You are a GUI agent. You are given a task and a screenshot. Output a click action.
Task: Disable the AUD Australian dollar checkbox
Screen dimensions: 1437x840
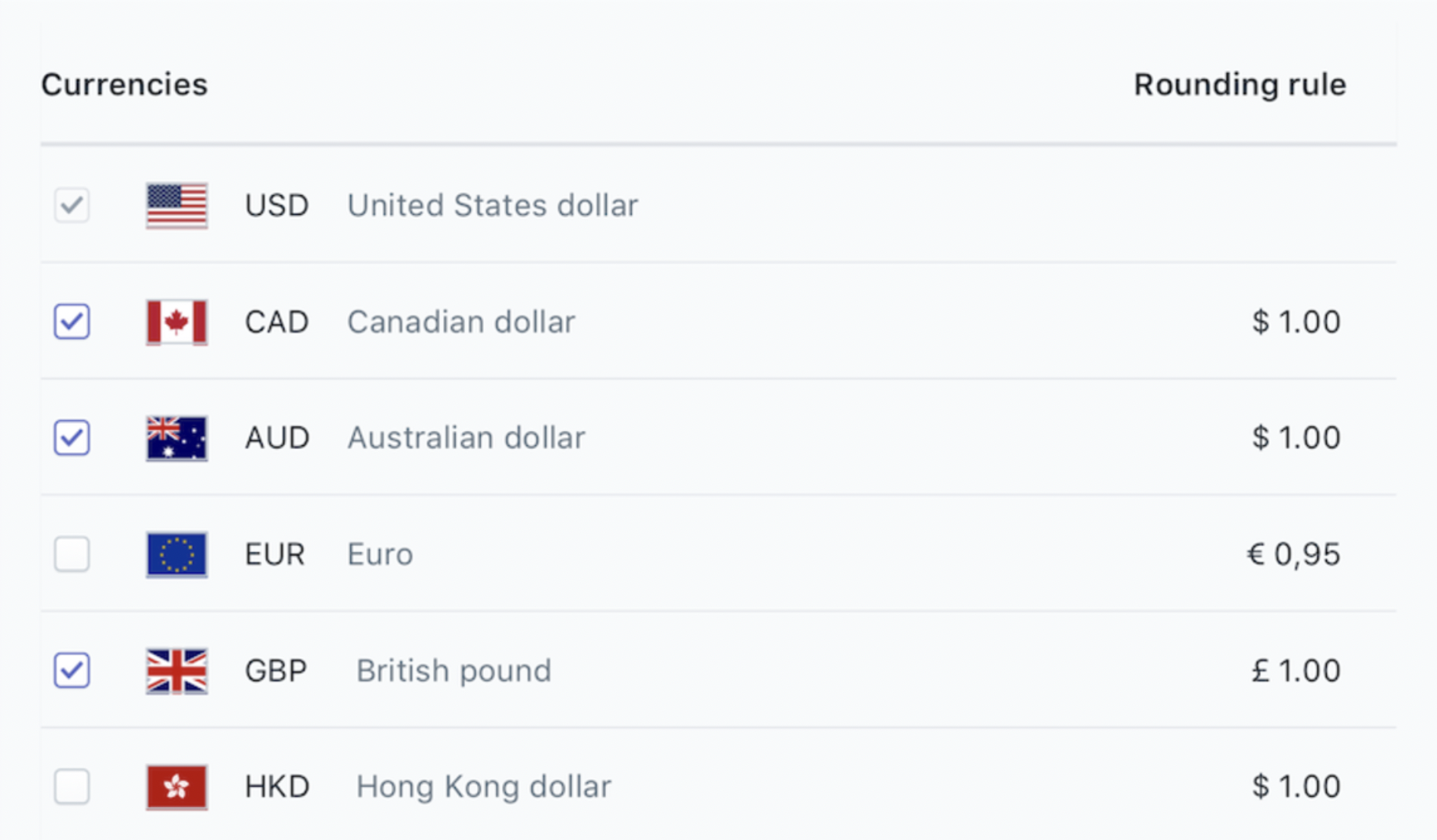point(72,438)
